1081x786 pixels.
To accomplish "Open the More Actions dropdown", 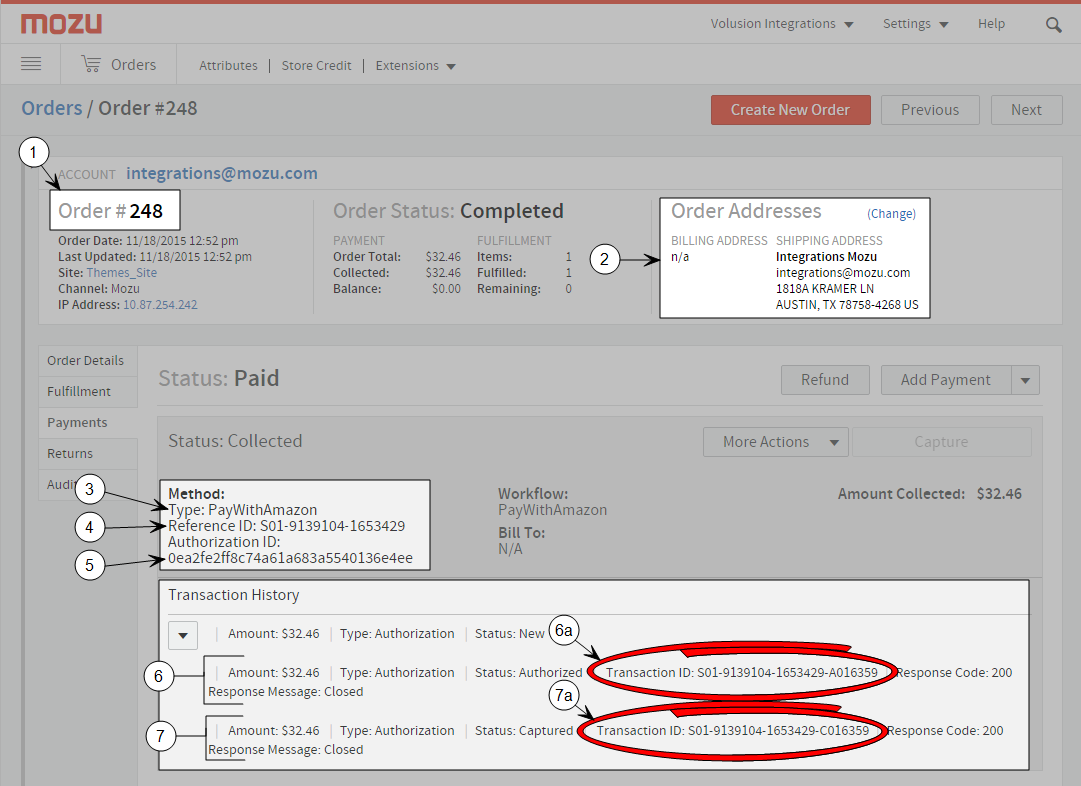I will coord(777,442).
